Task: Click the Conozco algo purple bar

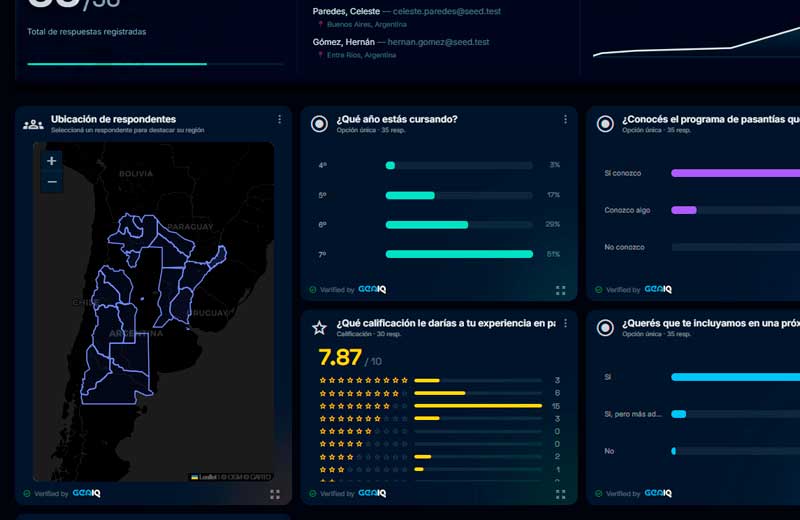Action: click(684, 210)
